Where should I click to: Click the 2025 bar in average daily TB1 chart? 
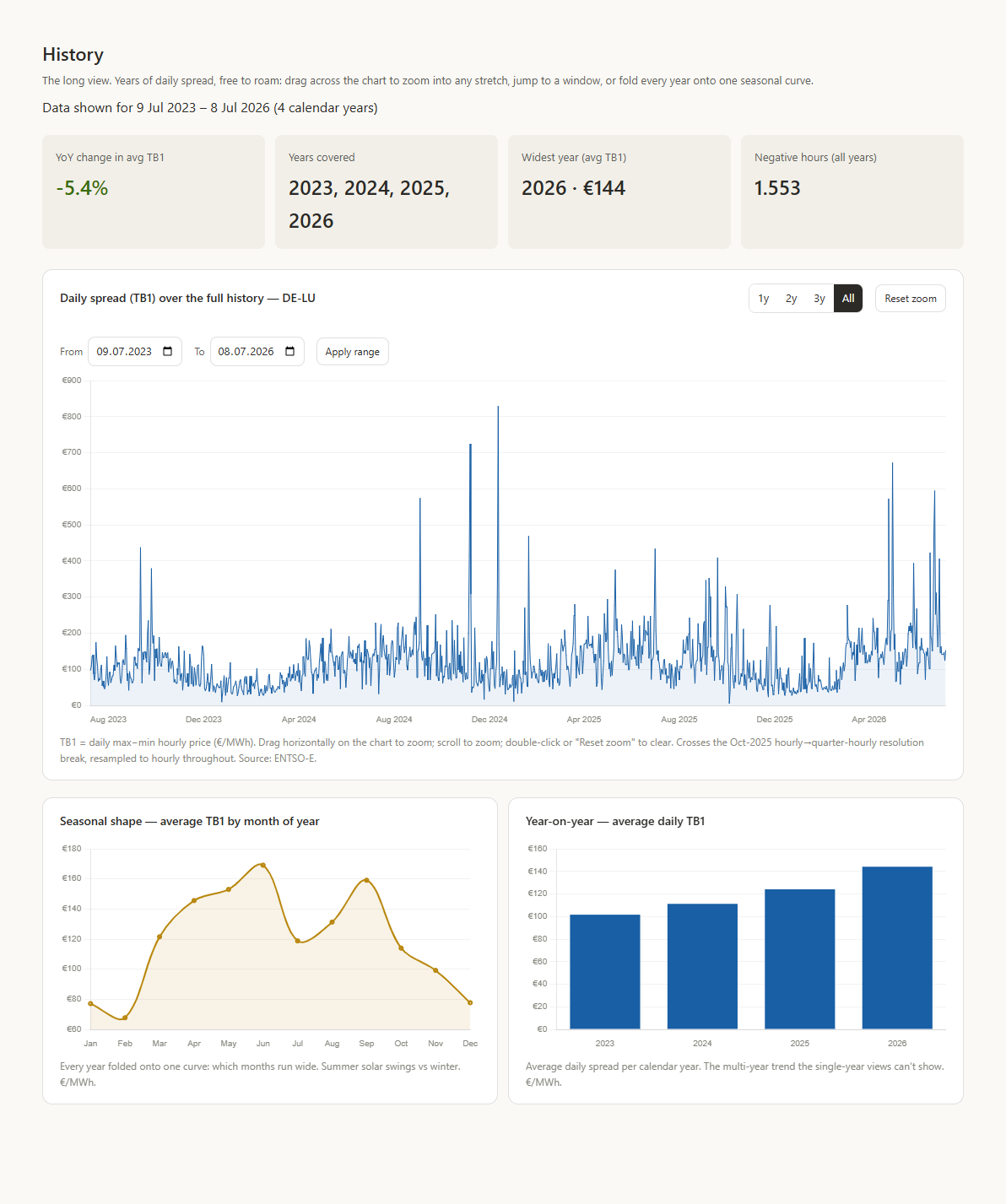click(800, 959)
